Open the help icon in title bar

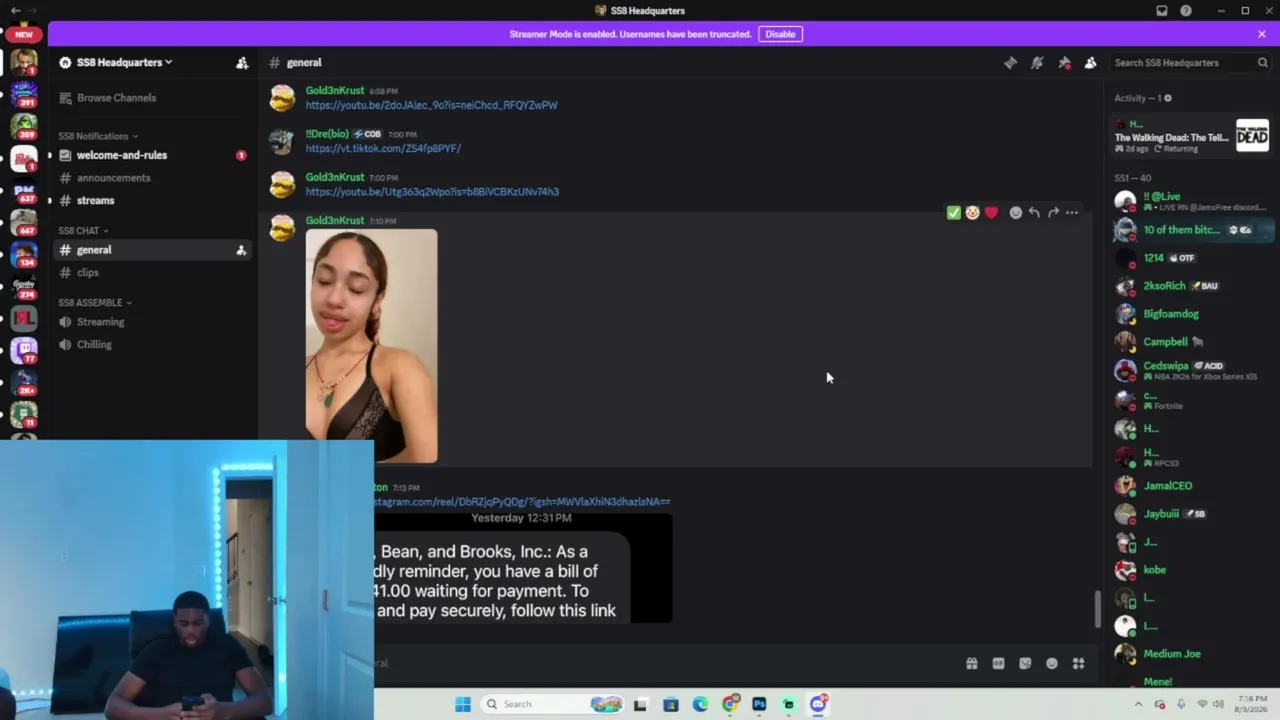pyautogui.click(x=1186, y=10)
